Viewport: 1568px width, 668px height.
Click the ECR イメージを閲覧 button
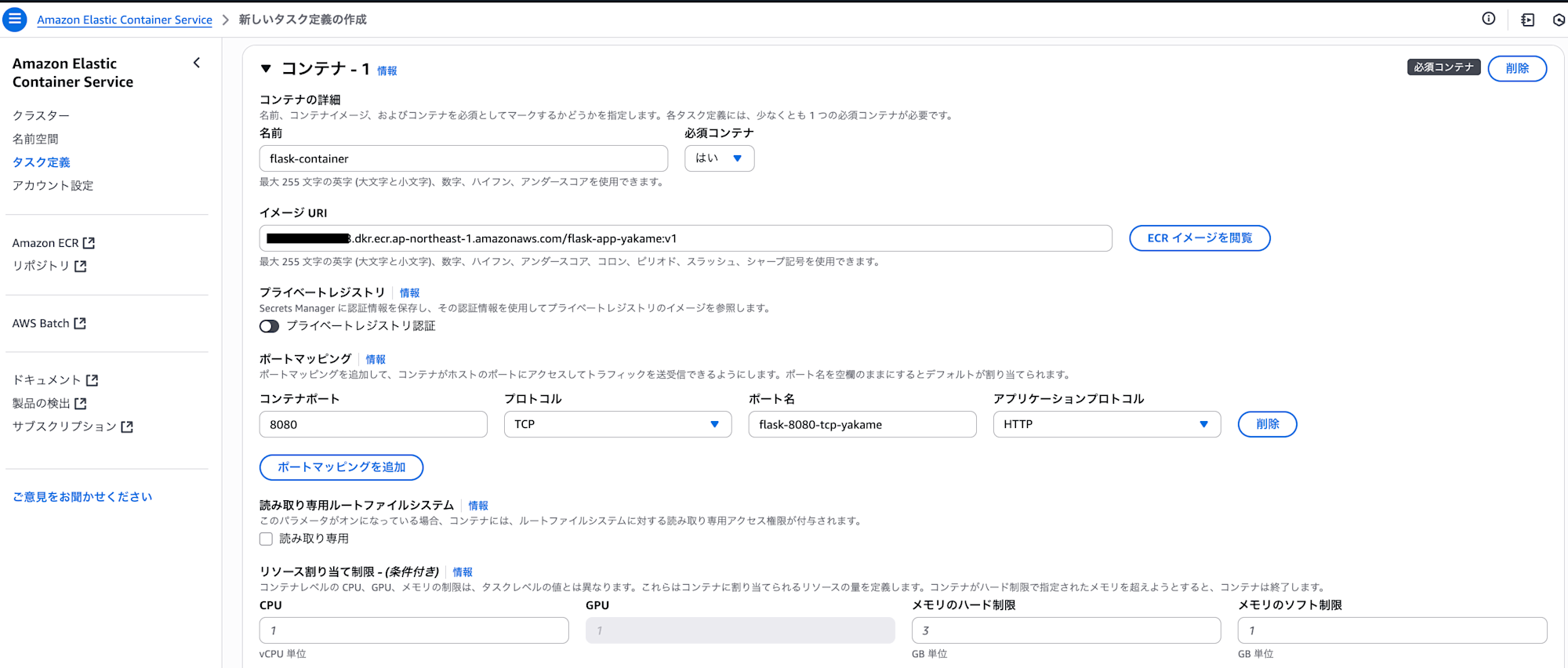1199,238
